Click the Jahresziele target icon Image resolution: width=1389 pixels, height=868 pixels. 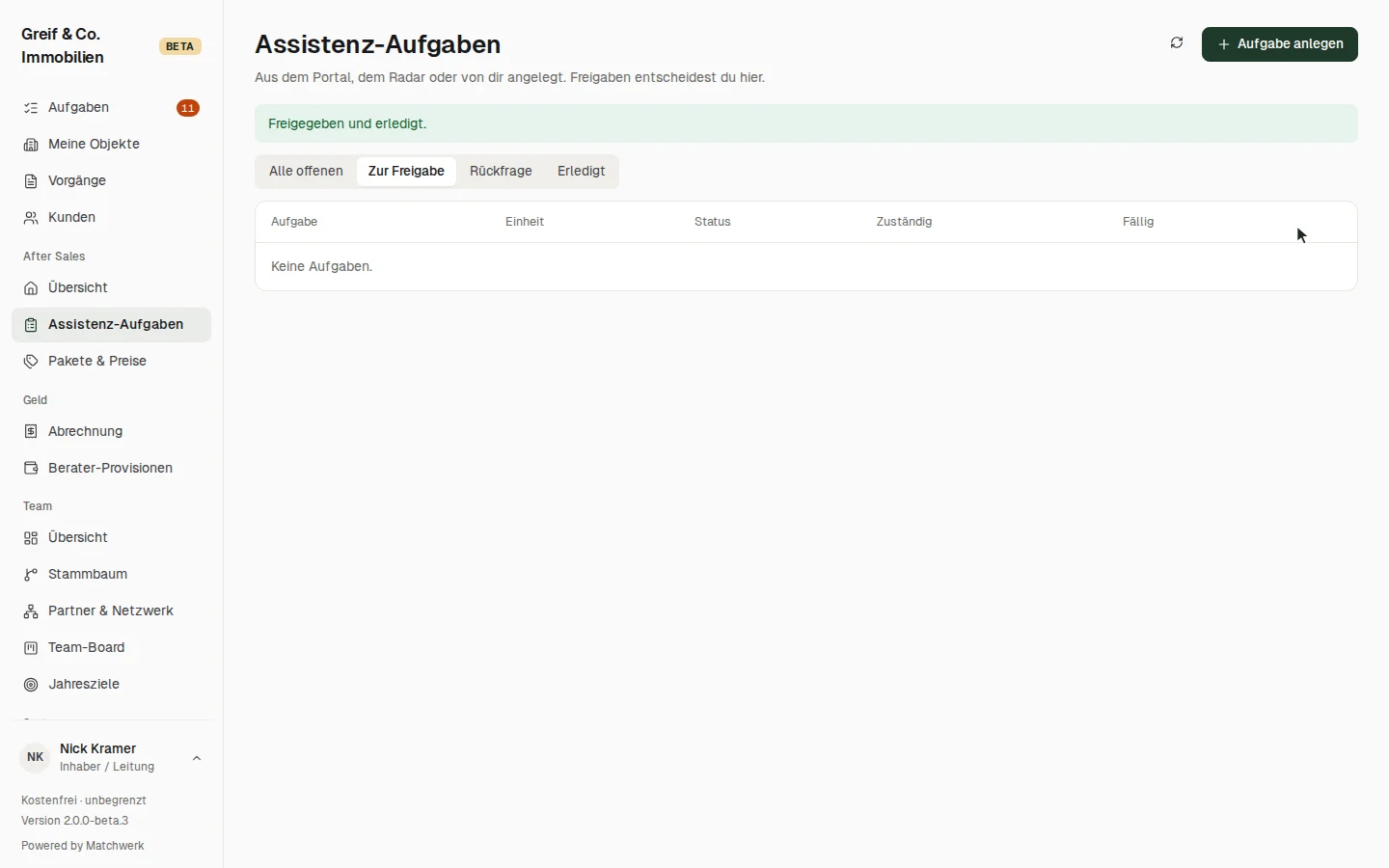pyautogui.click(x=31, y=685)
